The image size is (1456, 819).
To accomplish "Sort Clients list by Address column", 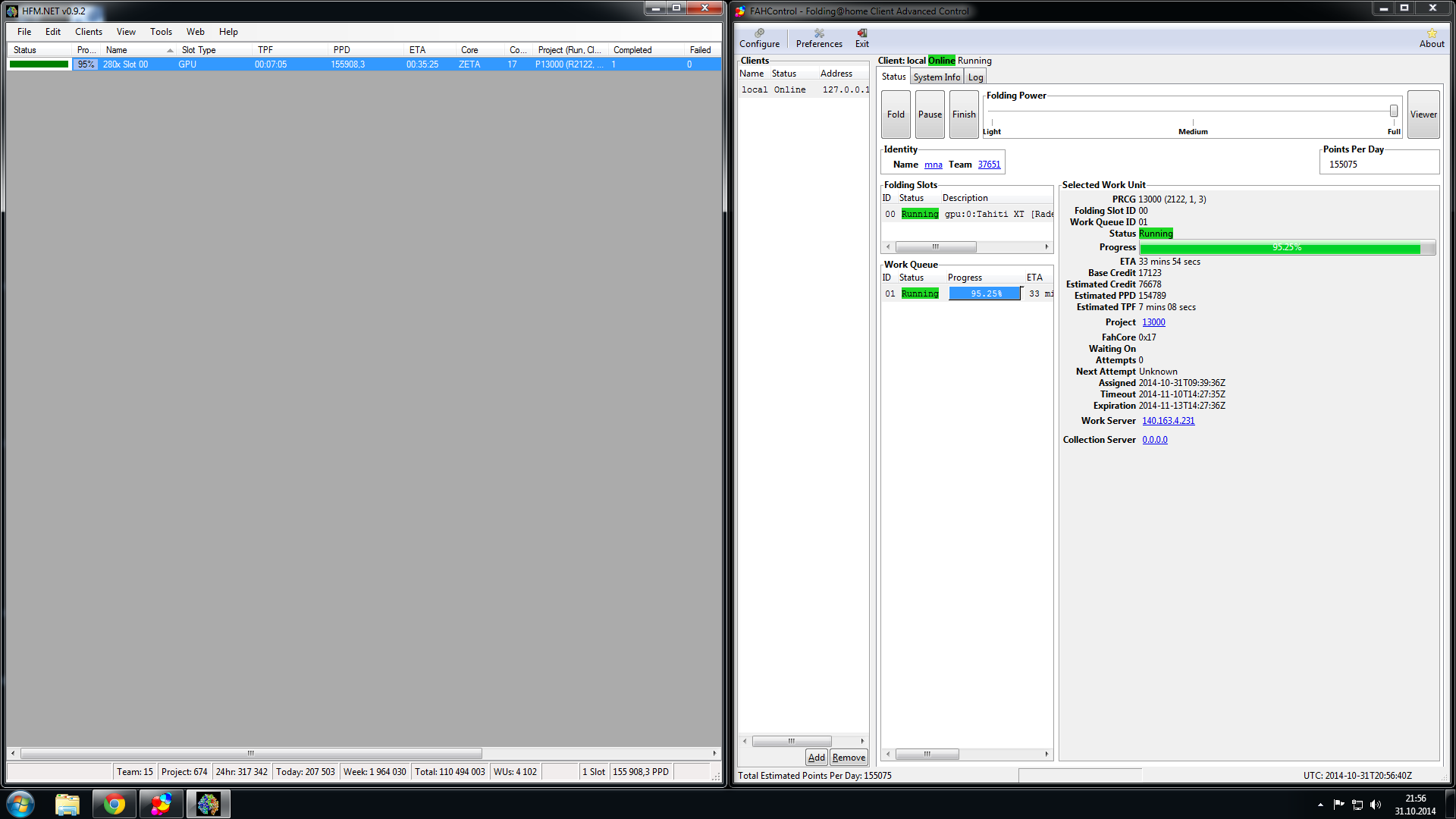I will 843,74.
